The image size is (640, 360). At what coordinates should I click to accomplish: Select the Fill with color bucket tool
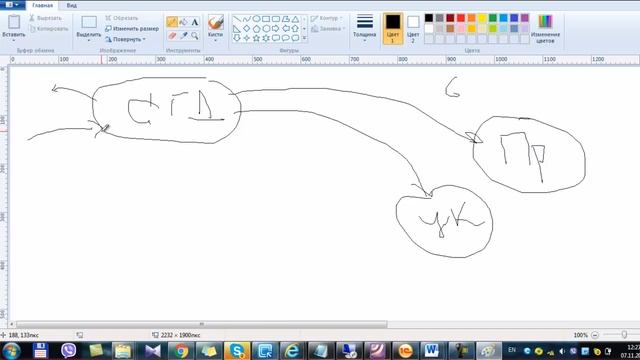pos(183,22)
